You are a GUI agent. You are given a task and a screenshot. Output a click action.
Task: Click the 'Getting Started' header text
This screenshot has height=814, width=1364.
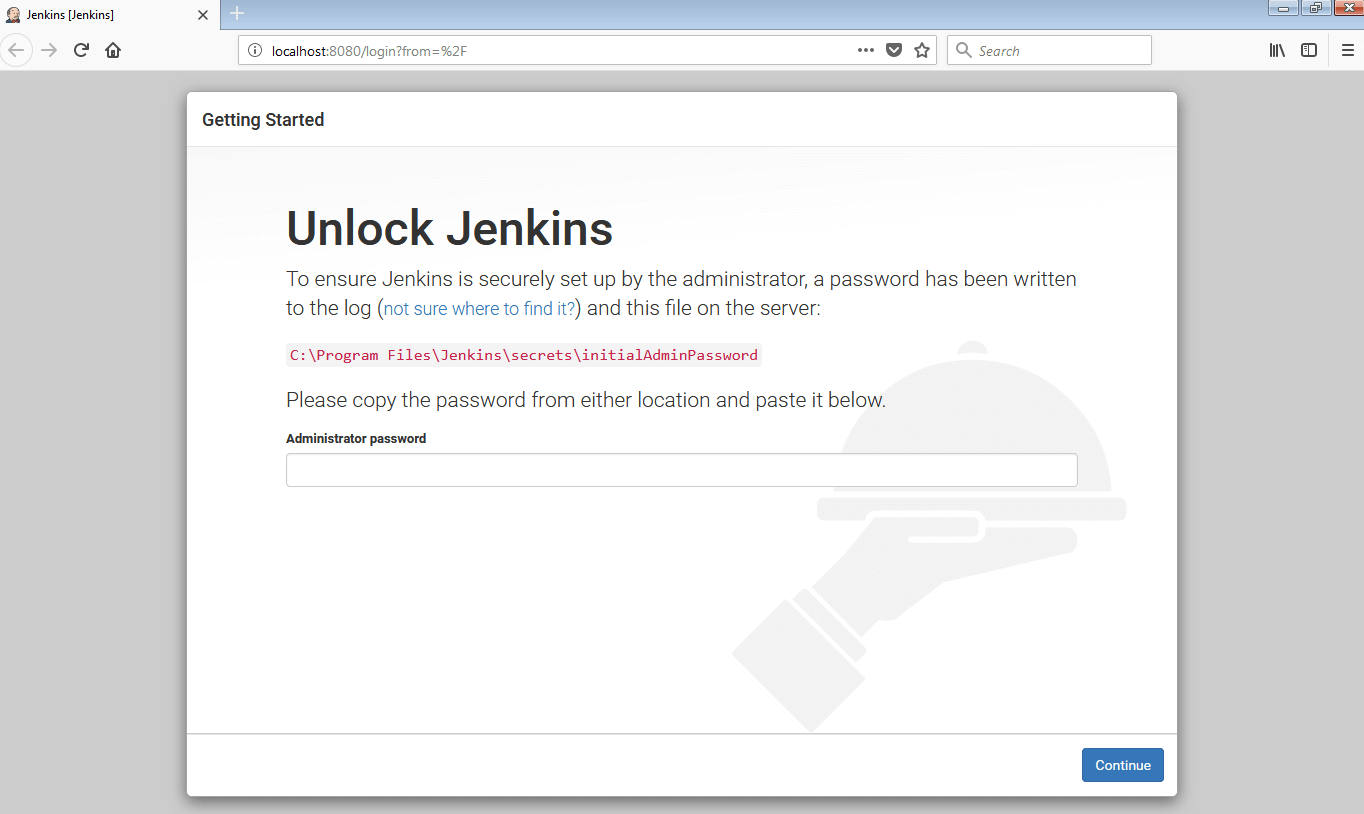pos(263,120)
